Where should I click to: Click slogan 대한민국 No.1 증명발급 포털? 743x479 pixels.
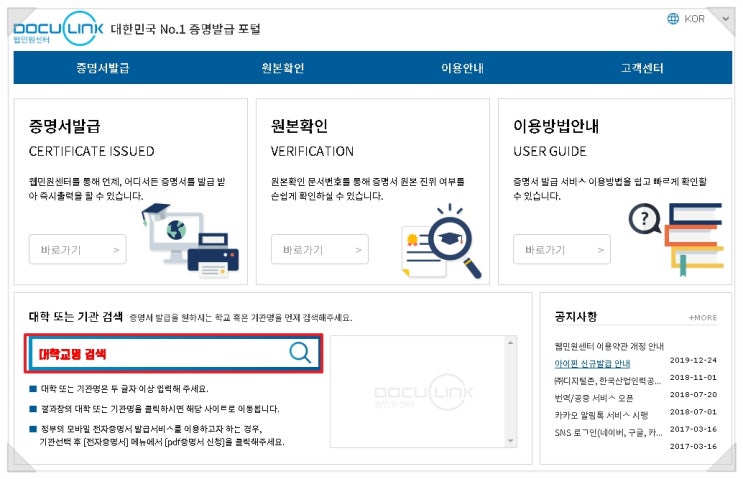click(185, 29)
